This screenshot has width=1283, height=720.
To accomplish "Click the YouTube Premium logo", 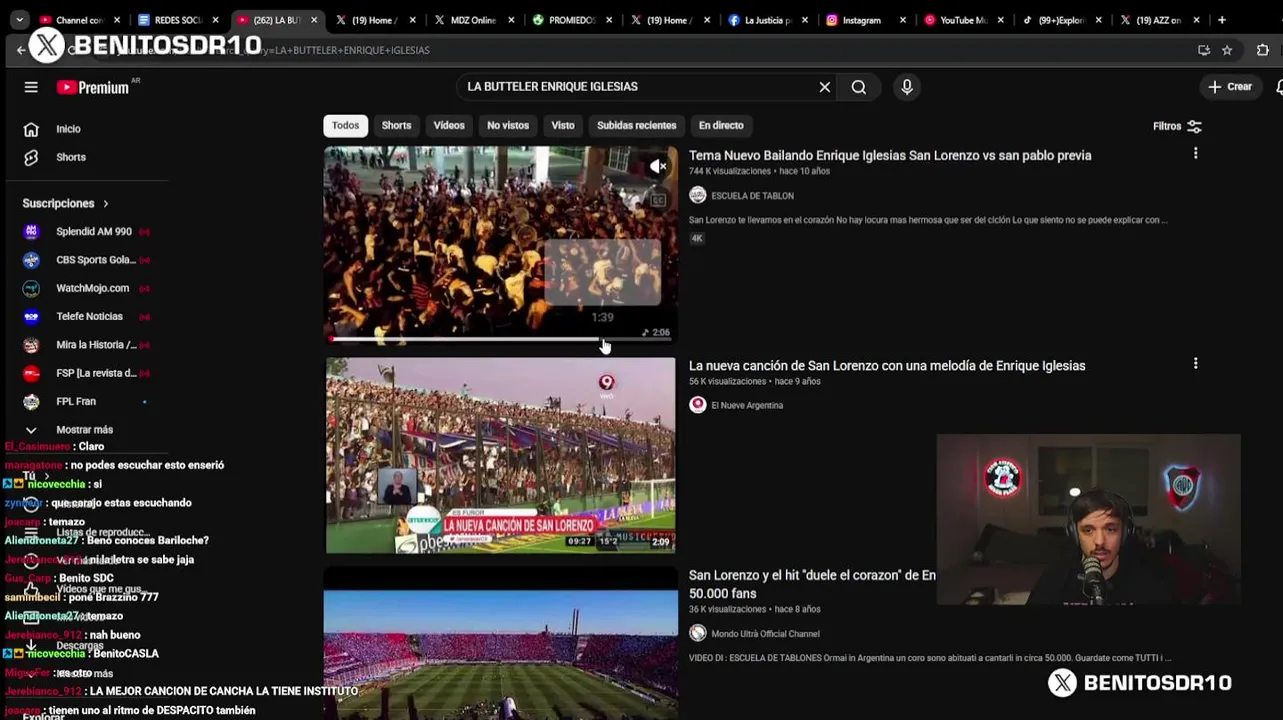I will (x=93, y=87).
